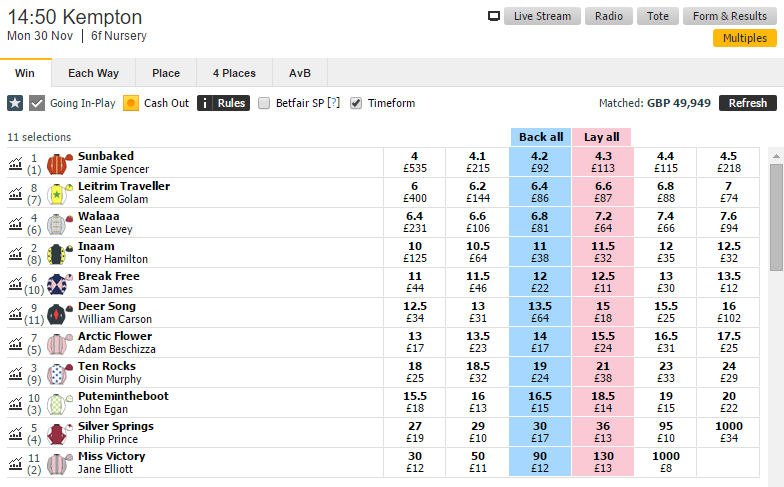
Task: Open the 4 Places tab
Action: [234, 73]
